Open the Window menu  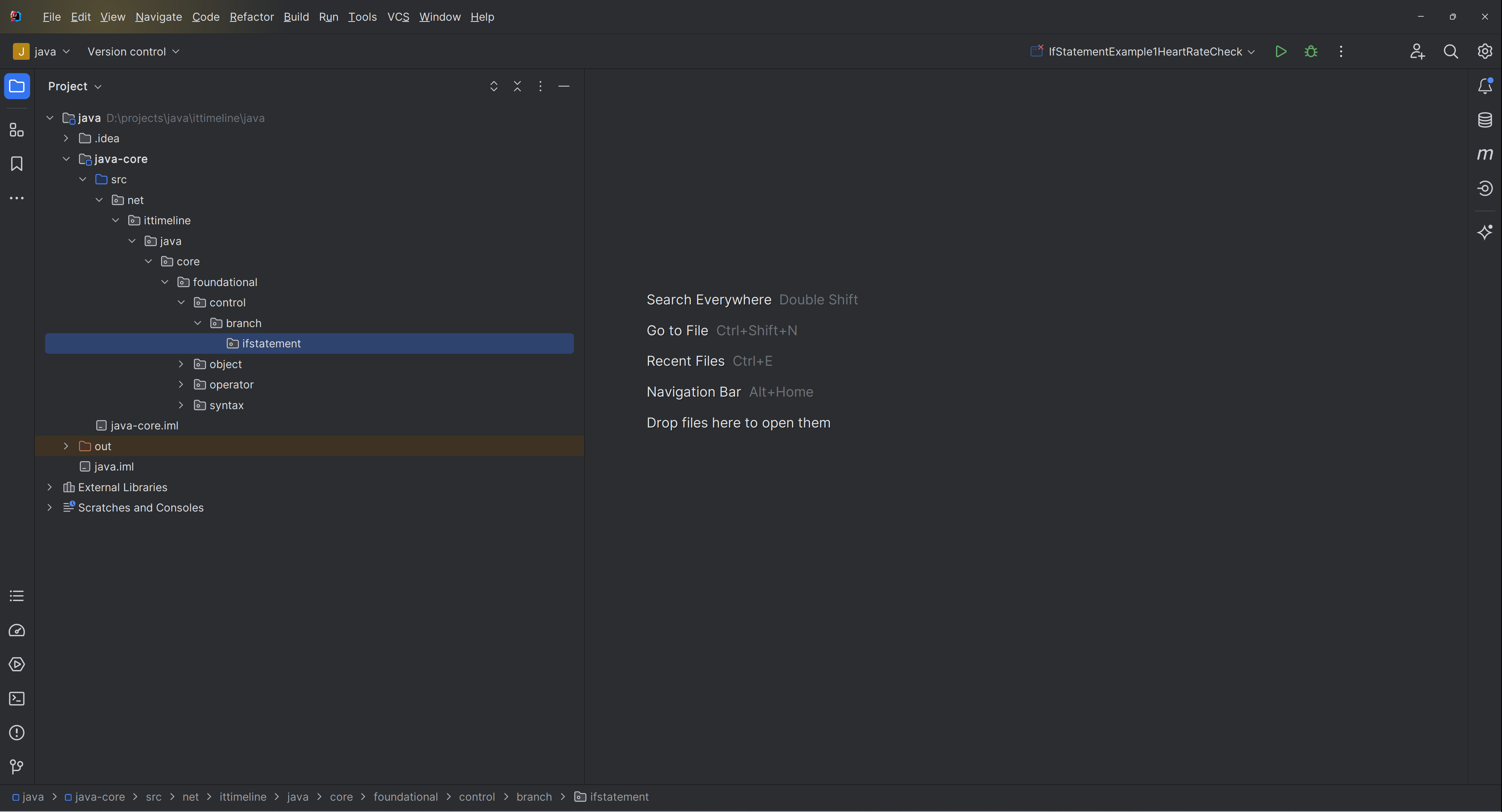point(440,17)
